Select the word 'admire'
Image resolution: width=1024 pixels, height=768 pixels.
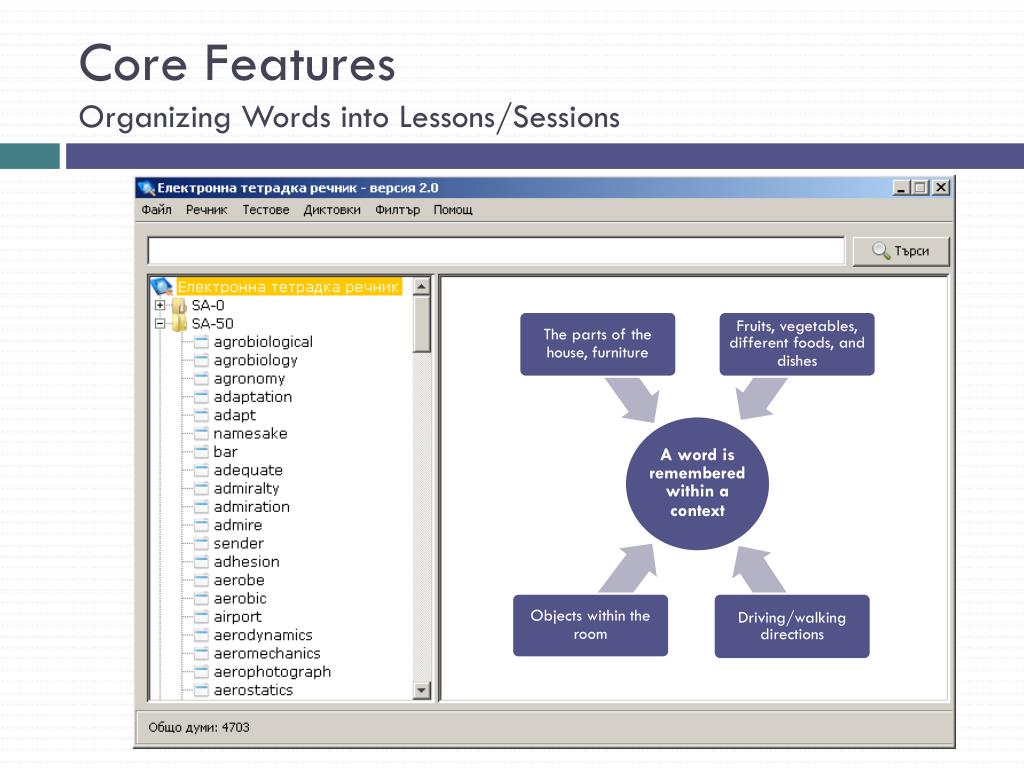point(238,524)
